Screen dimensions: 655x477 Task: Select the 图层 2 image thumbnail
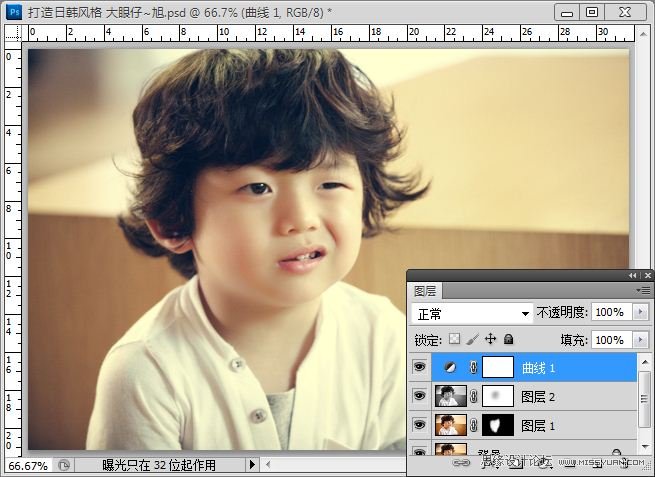click(x=451, y=396)
